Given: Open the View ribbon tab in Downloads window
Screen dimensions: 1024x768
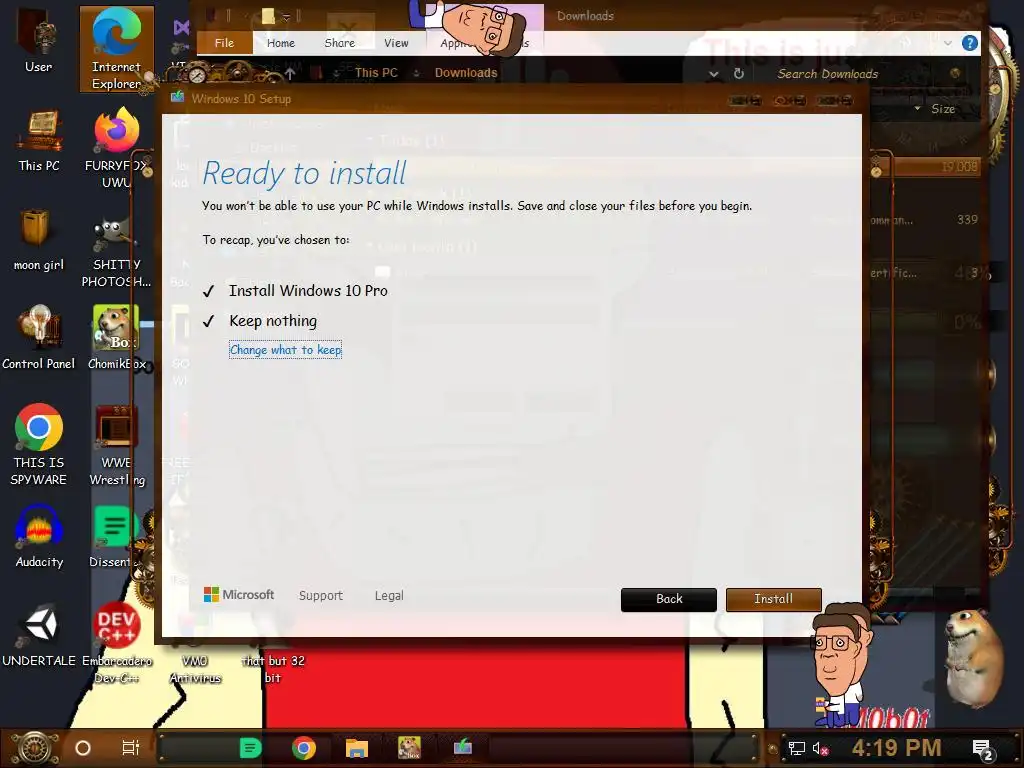Looking at the screenshot, I should 396,43.
